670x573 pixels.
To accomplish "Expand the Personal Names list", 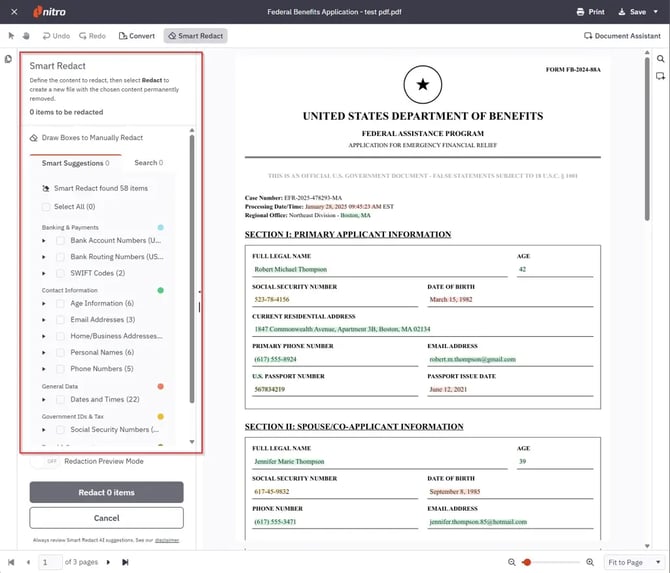I will (44, 352).
